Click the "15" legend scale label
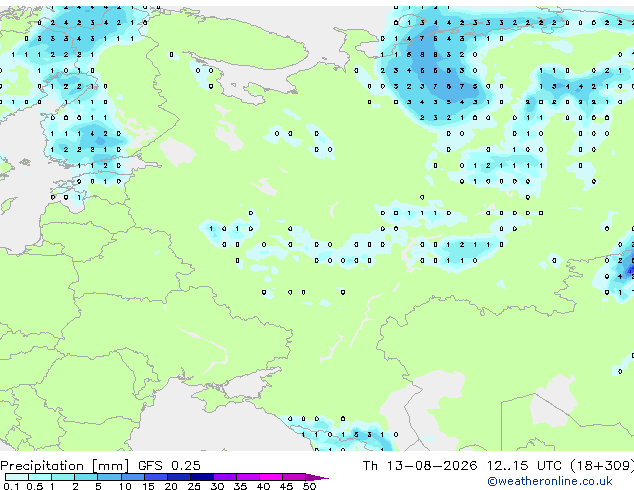This screenshot has width=634, height=490. (x=148, y=486)
